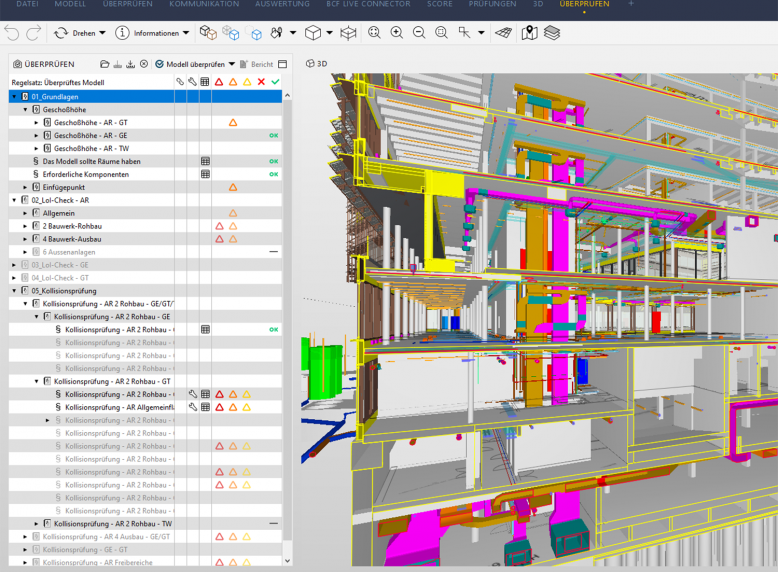
Task: Expand the Geschoßhöhe - AR - GT row
Action: 36,123
